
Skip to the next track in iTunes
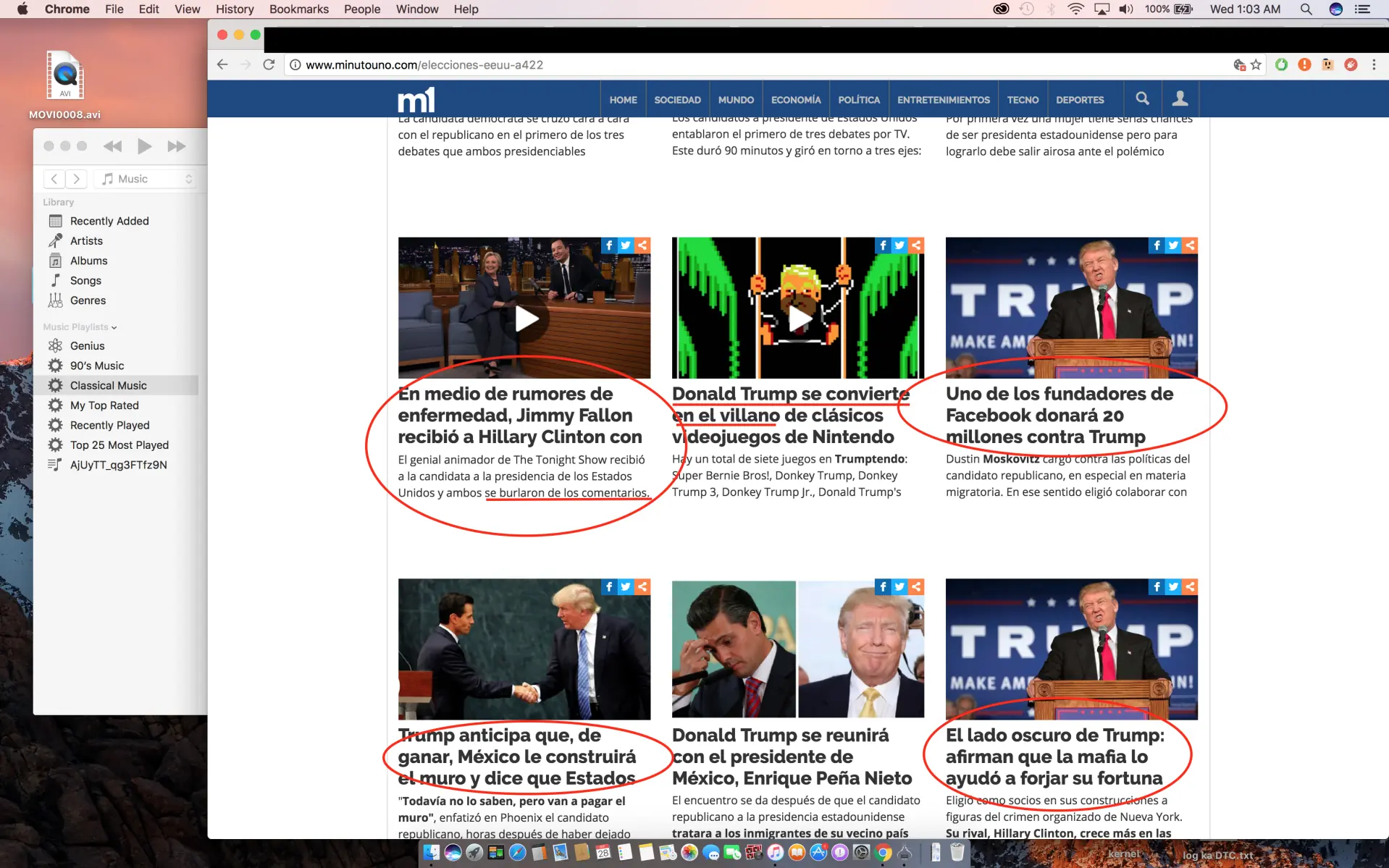click(x=176, y=146)
